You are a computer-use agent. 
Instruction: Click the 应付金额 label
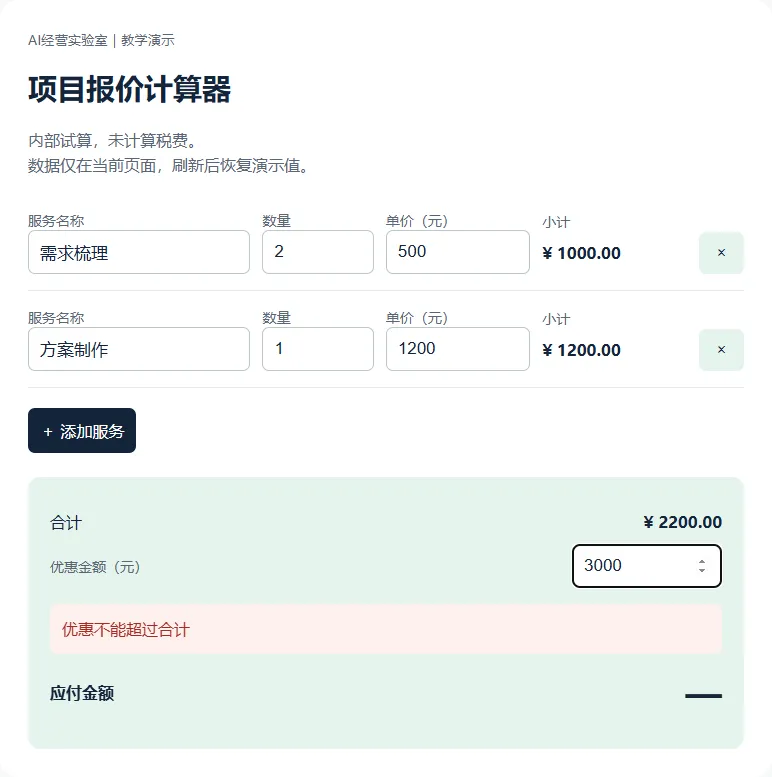pyautogui.click(x=82, y=693)
